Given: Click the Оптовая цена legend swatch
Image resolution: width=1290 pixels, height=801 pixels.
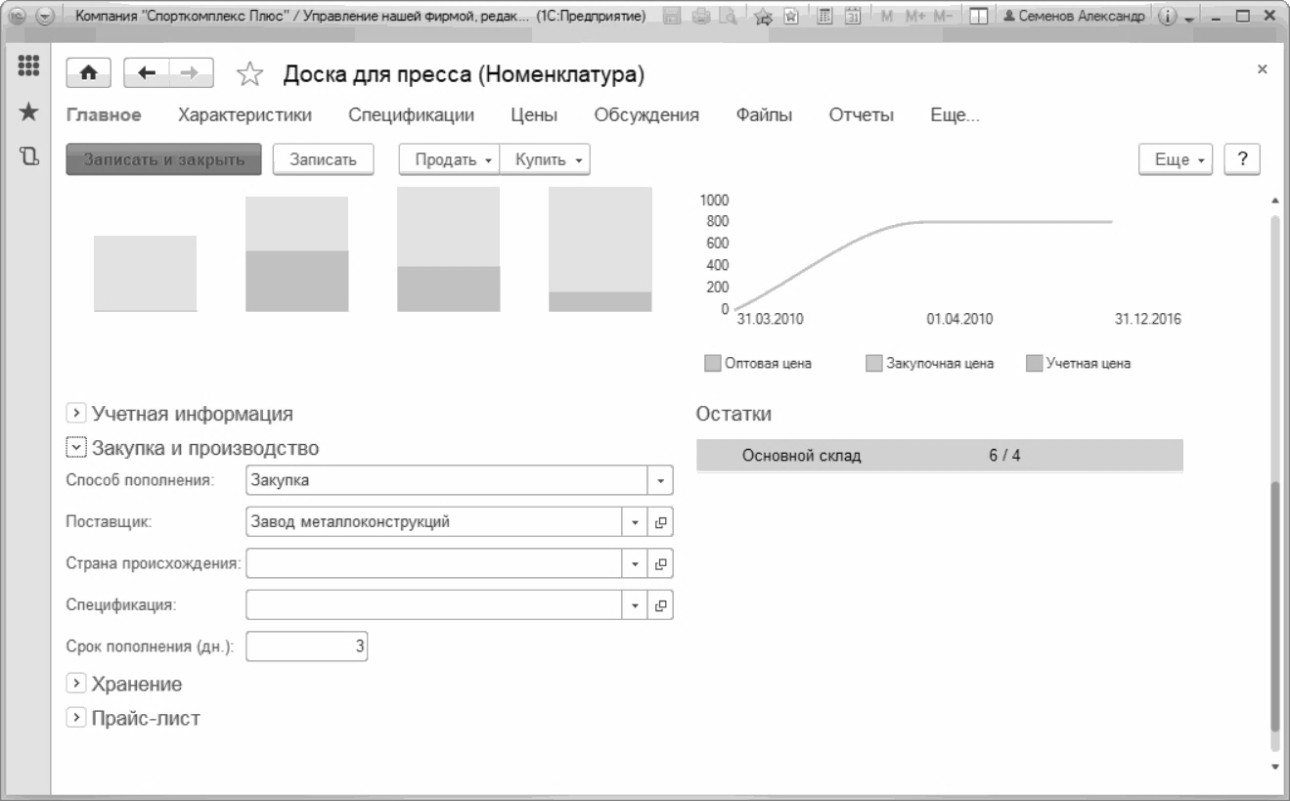Looking at the screenshot, I should coord(712,363).
